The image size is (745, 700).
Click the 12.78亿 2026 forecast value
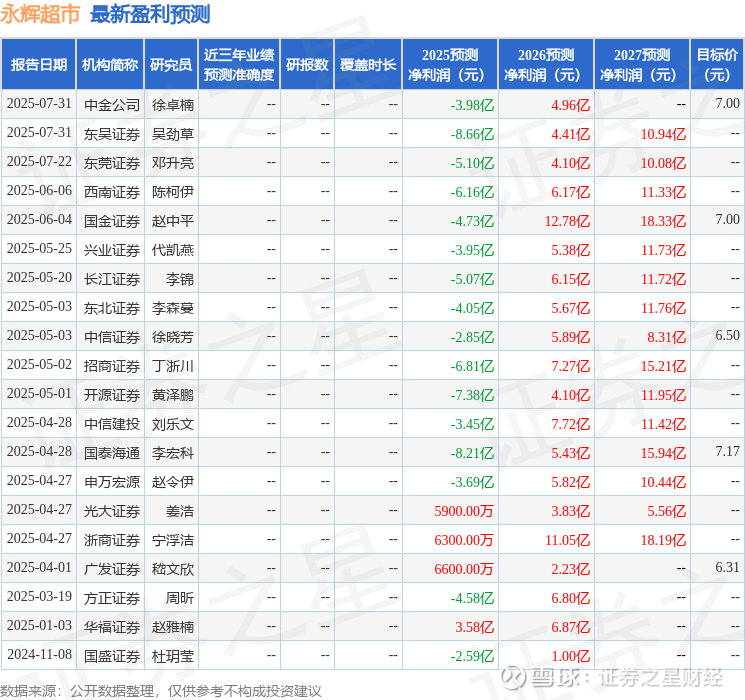coord(567,221)
